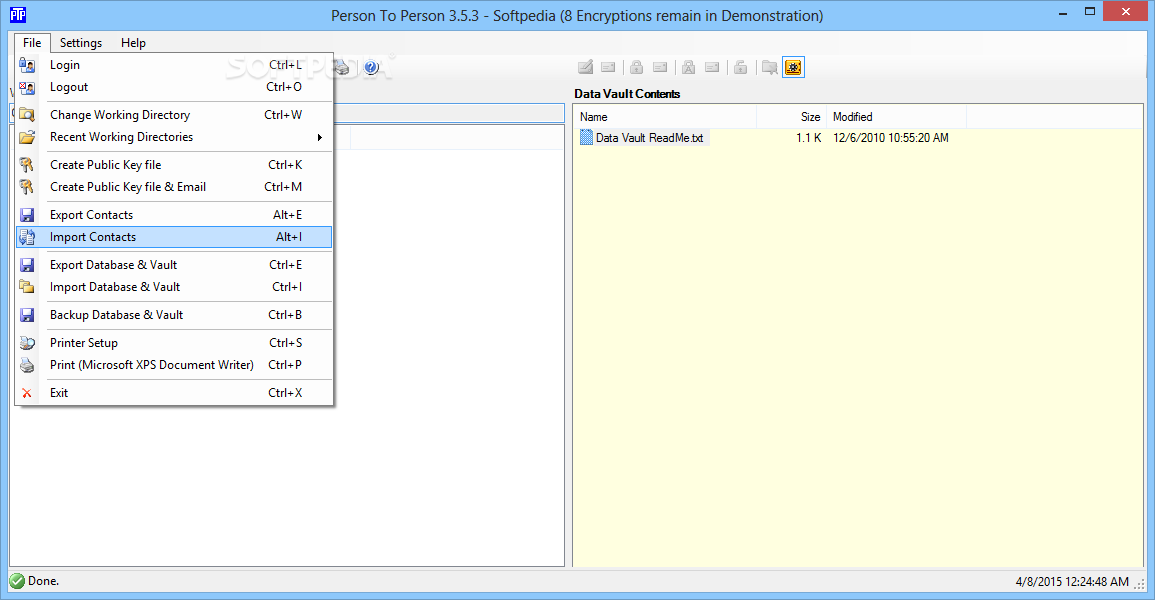This screenshot has width=1155, height=600.
Task: Click the greyed closed padlock icon after sign icons
Action: coord(636,68)
